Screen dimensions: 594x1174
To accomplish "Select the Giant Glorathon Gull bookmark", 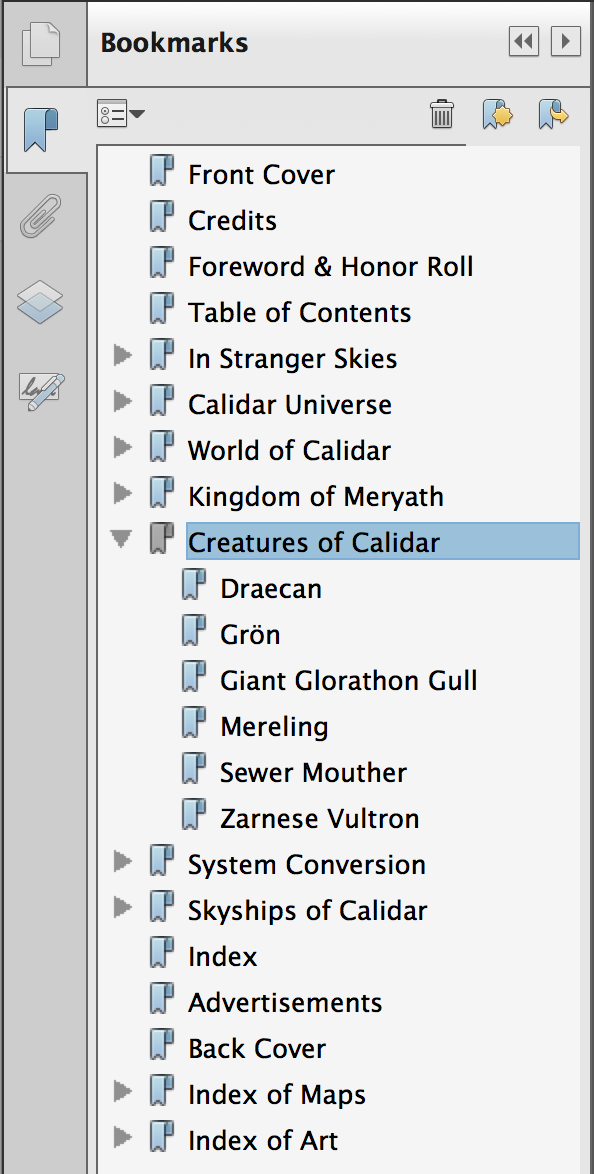I will (x=348, y=681).
